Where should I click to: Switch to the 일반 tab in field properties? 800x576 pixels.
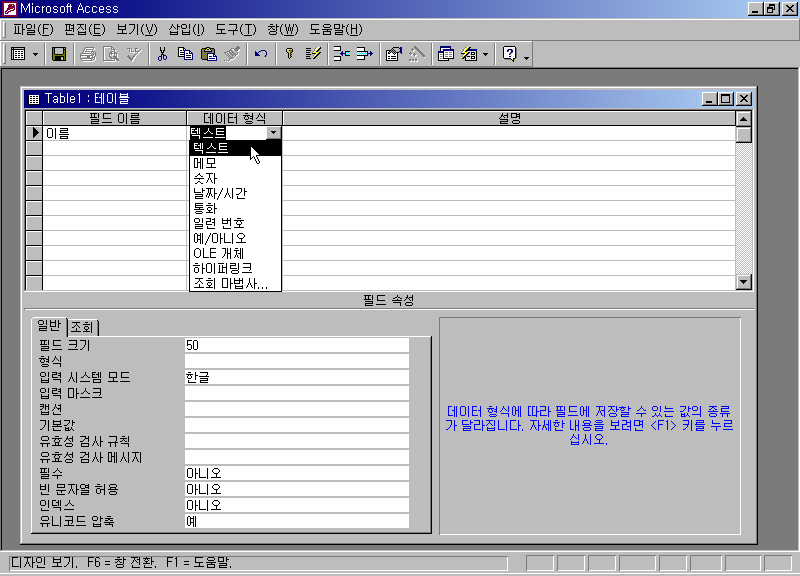pos(49,325)
